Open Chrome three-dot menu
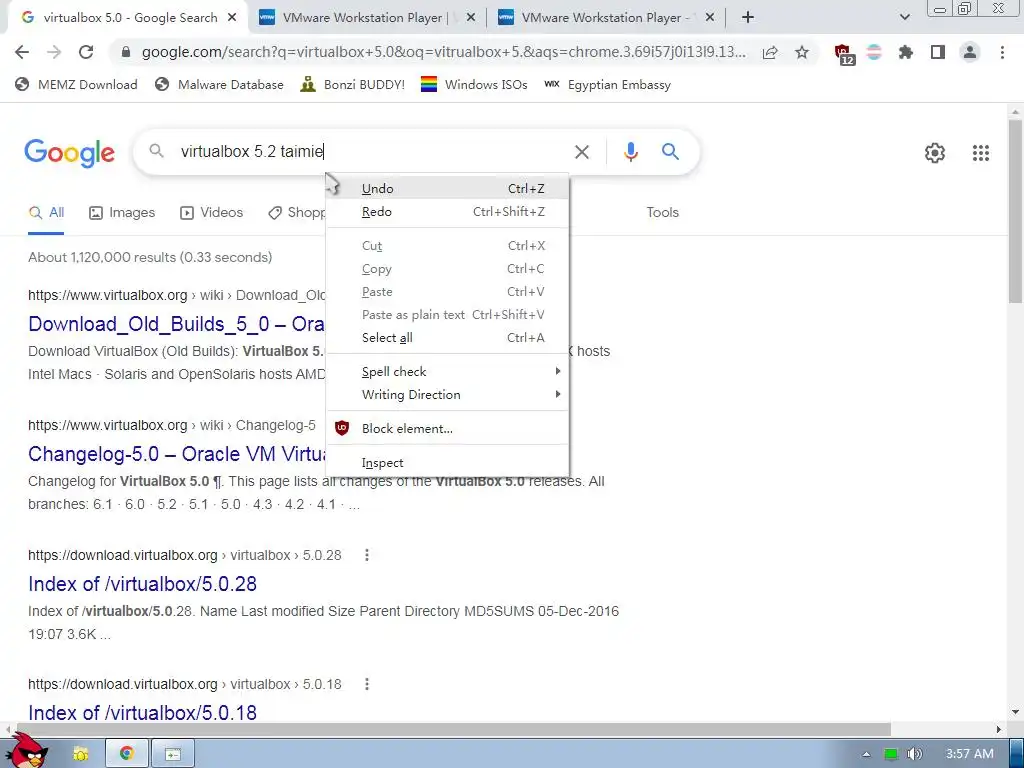The image size is (1024, 768). pos(1002,52)
